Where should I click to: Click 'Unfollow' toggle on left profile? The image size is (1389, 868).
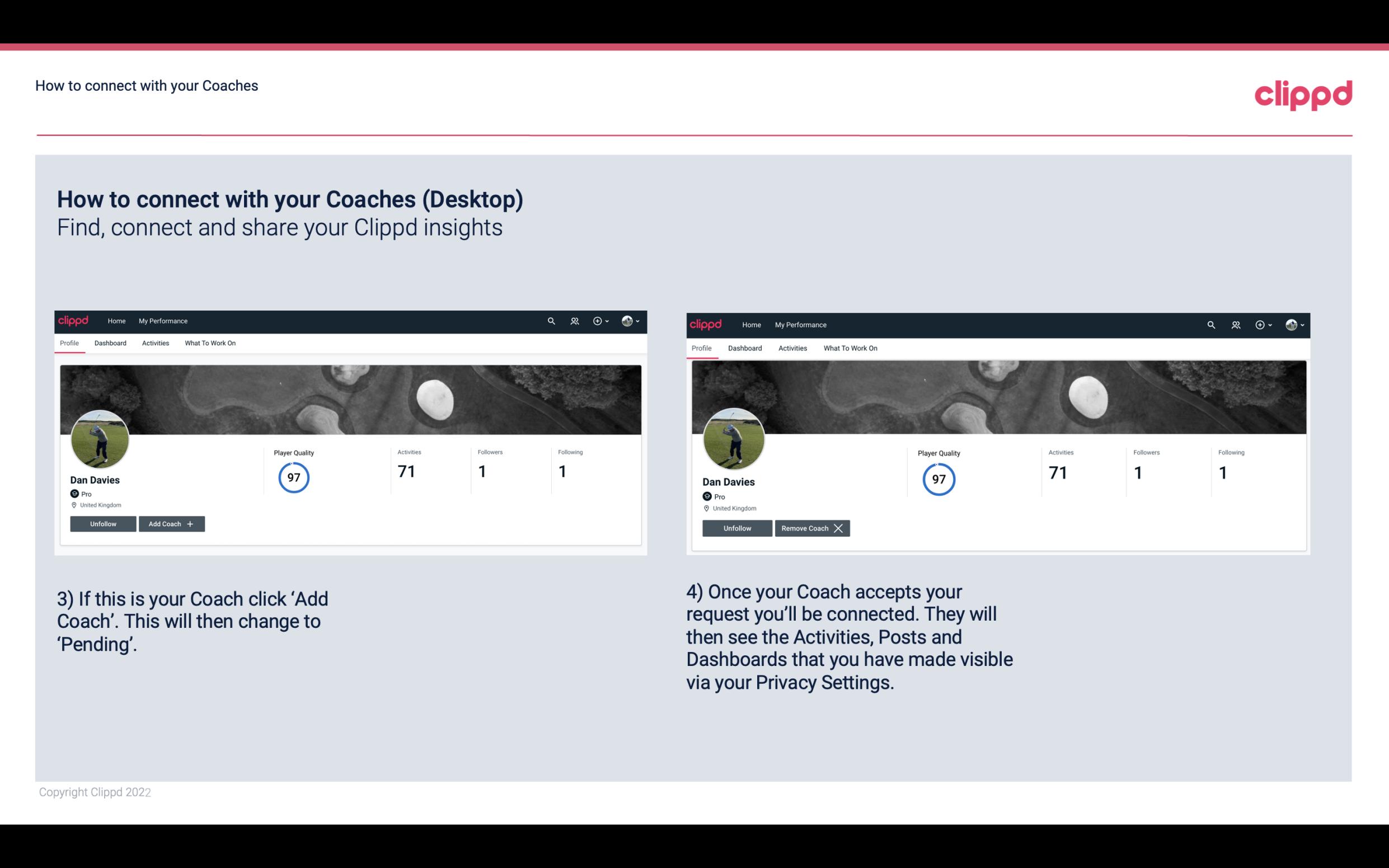pyautogui.click(x=103, y=523)
